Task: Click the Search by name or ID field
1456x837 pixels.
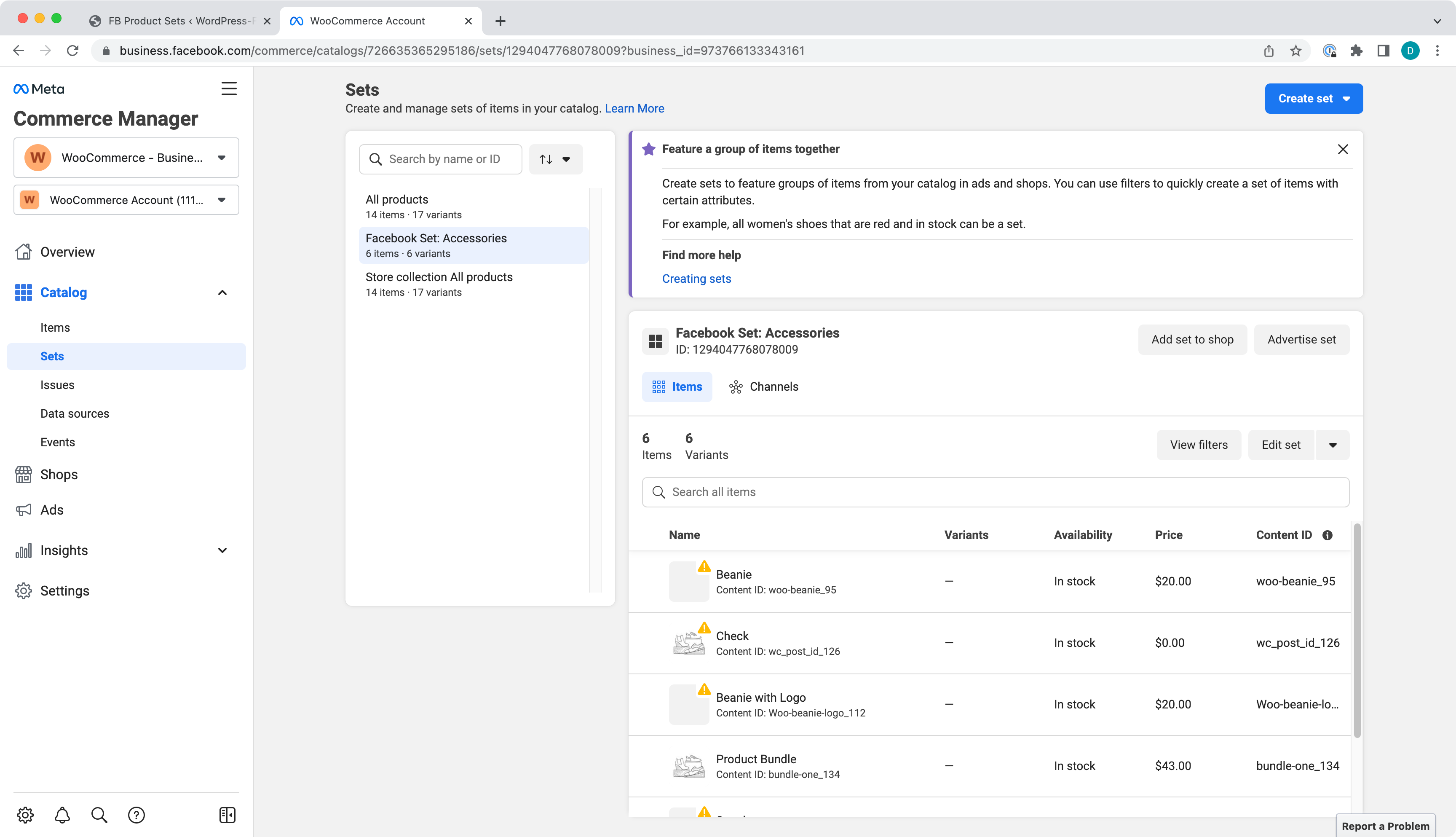Action: 441,159
